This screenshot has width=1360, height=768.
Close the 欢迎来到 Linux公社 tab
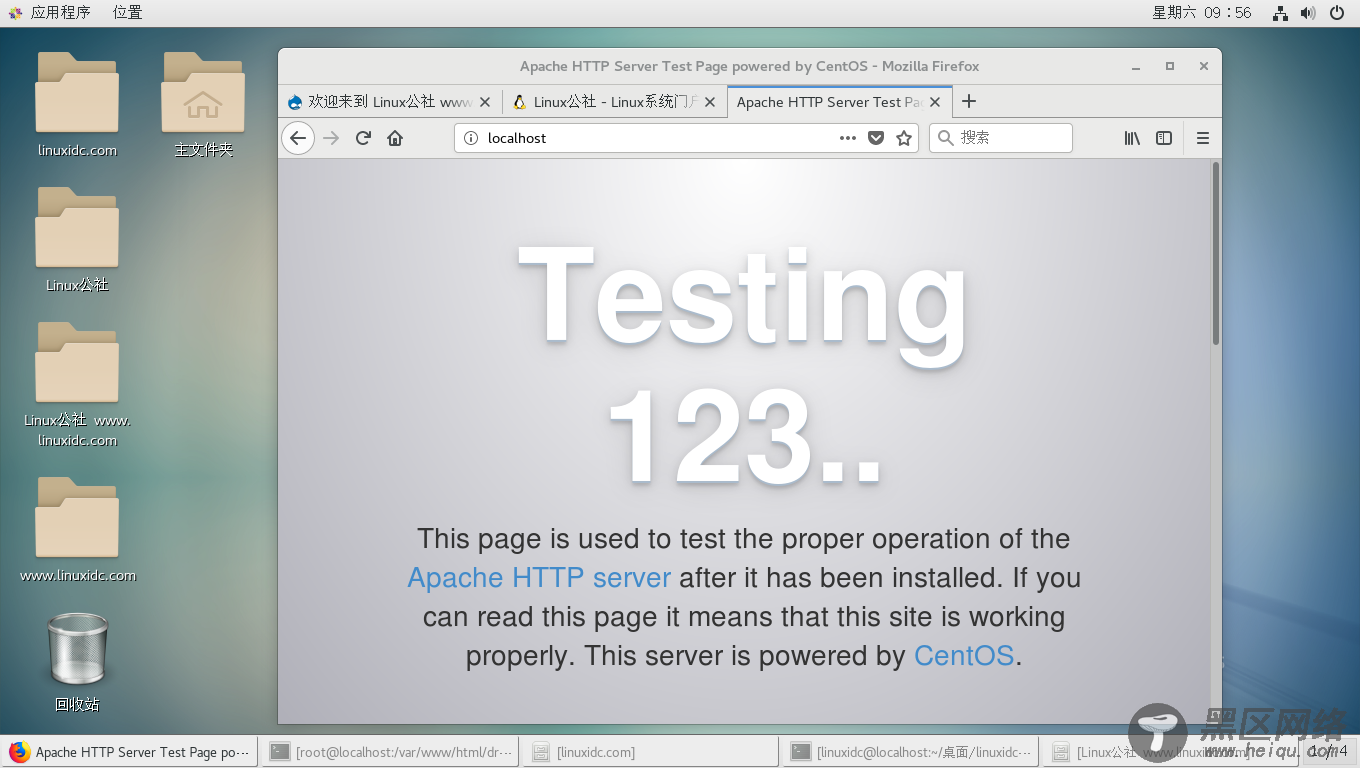(484, 102)
